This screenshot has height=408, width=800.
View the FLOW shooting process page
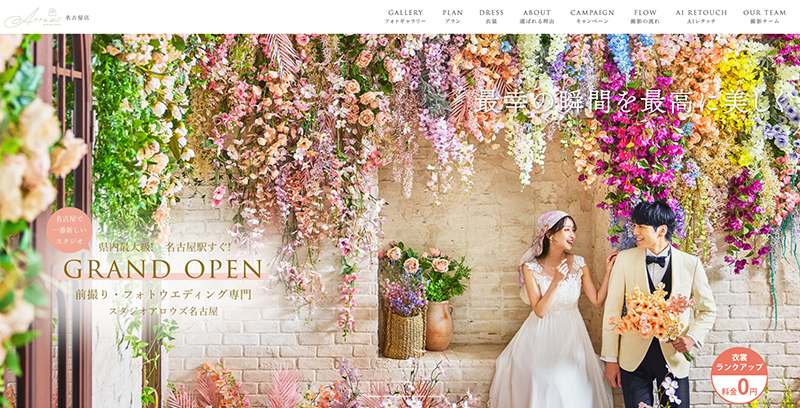point(645,16)
